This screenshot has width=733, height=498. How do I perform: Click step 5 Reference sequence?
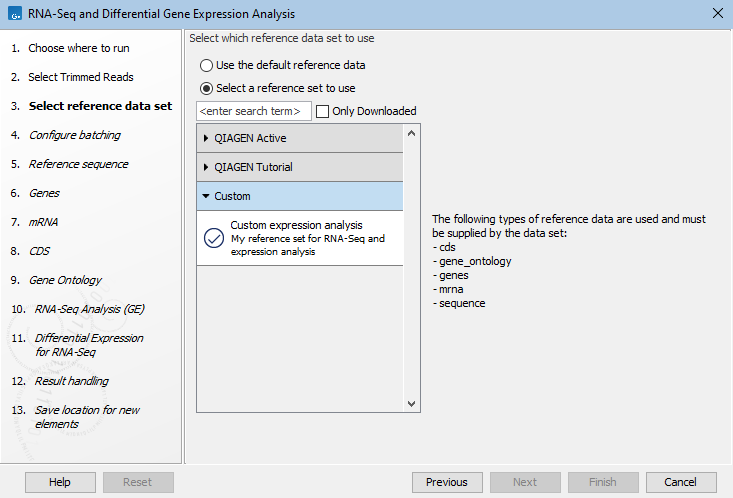79,164
